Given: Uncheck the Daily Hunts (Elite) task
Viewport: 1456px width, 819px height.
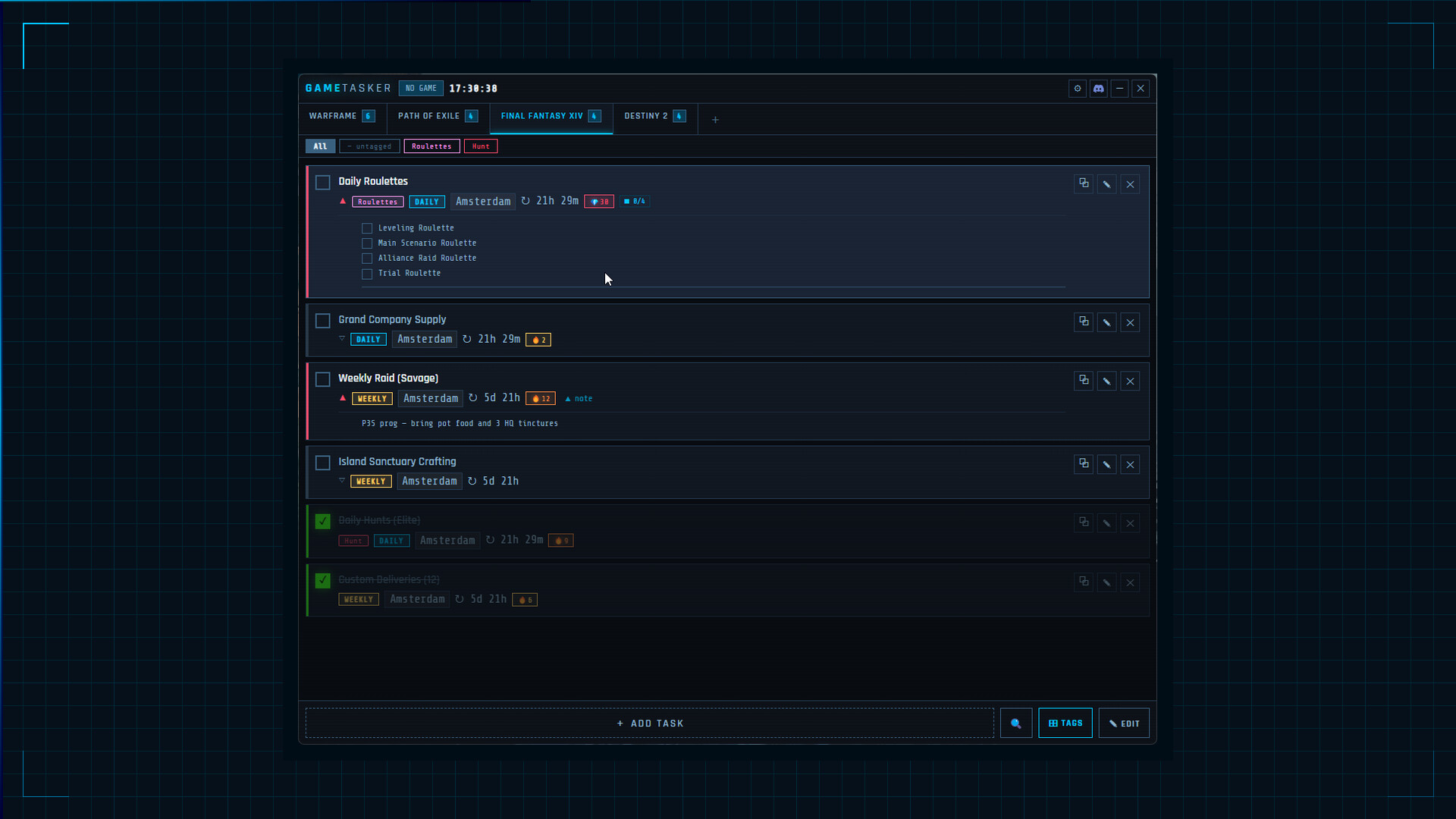Looking at the screenshot, I should (x=323, y=522).
